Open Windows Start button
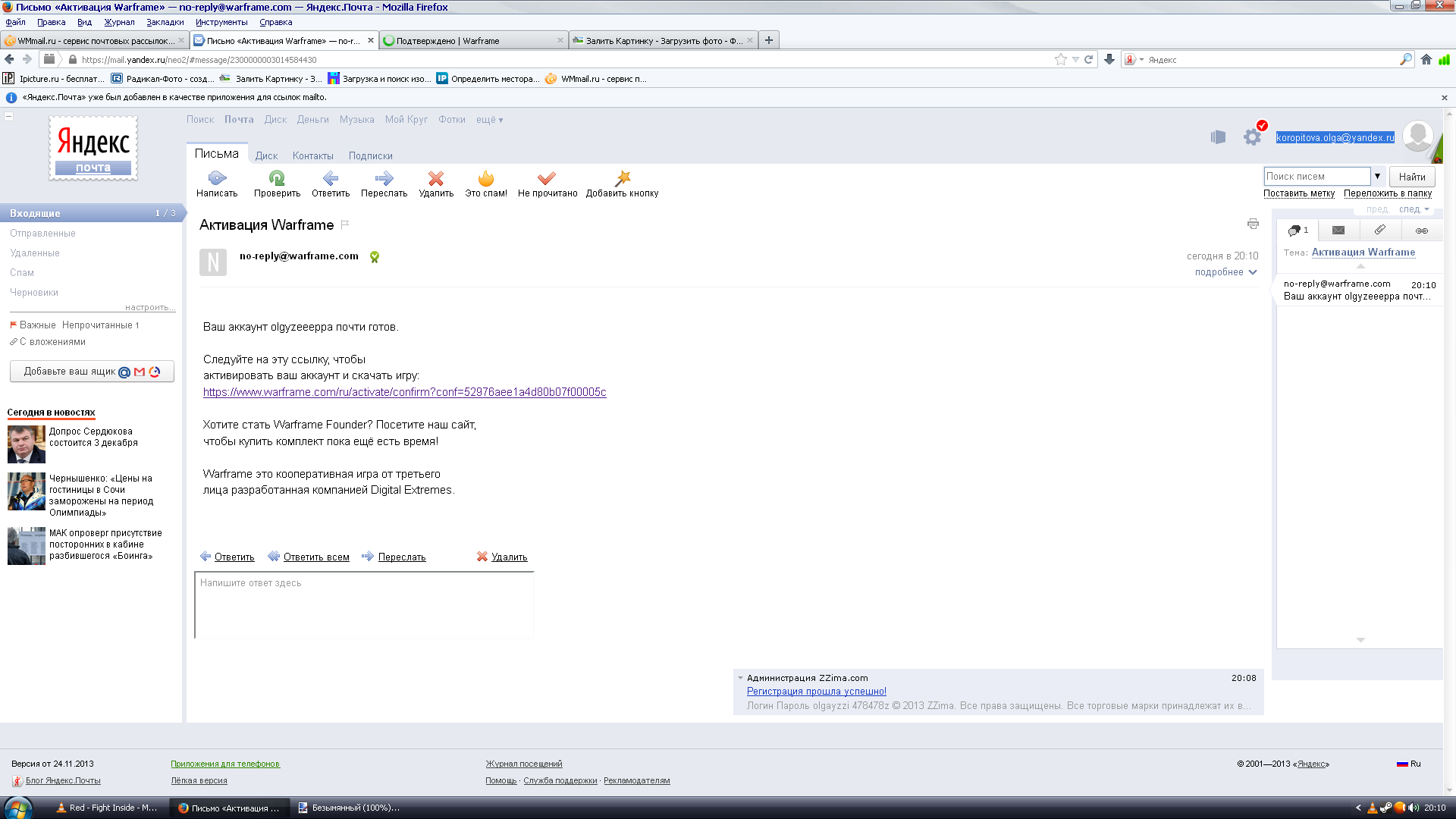Image resolution: width=1456 pixels, height=819 pixels. click(x=17, y=808)
